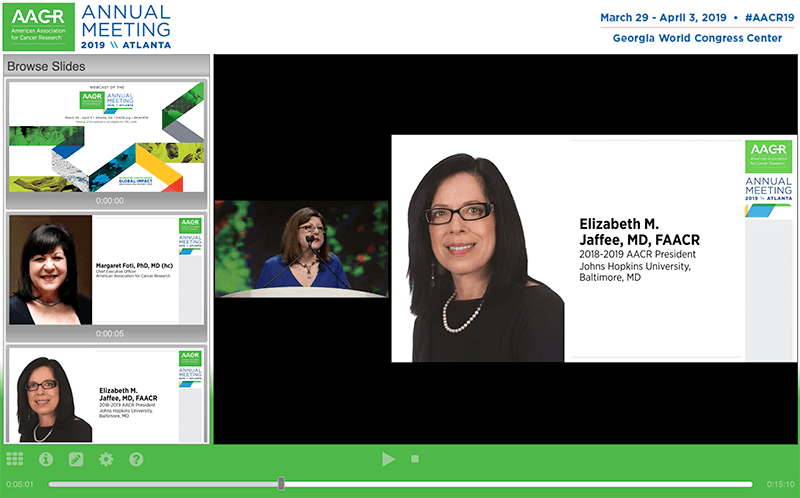Click the Annual Meeting 2019 Atlanta title
Image resolution: width=800 pixels, height=498 pixels.
point(126,27)
